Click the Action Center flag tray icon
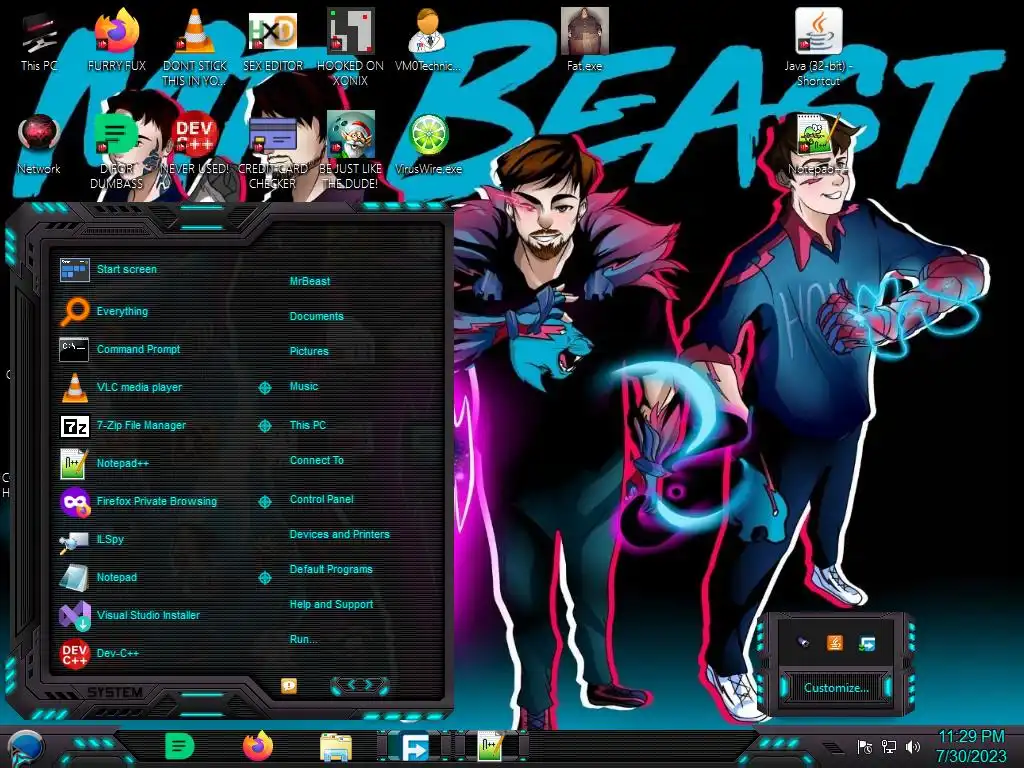The width and height of the screenshot is (1024, 768). 864,746
